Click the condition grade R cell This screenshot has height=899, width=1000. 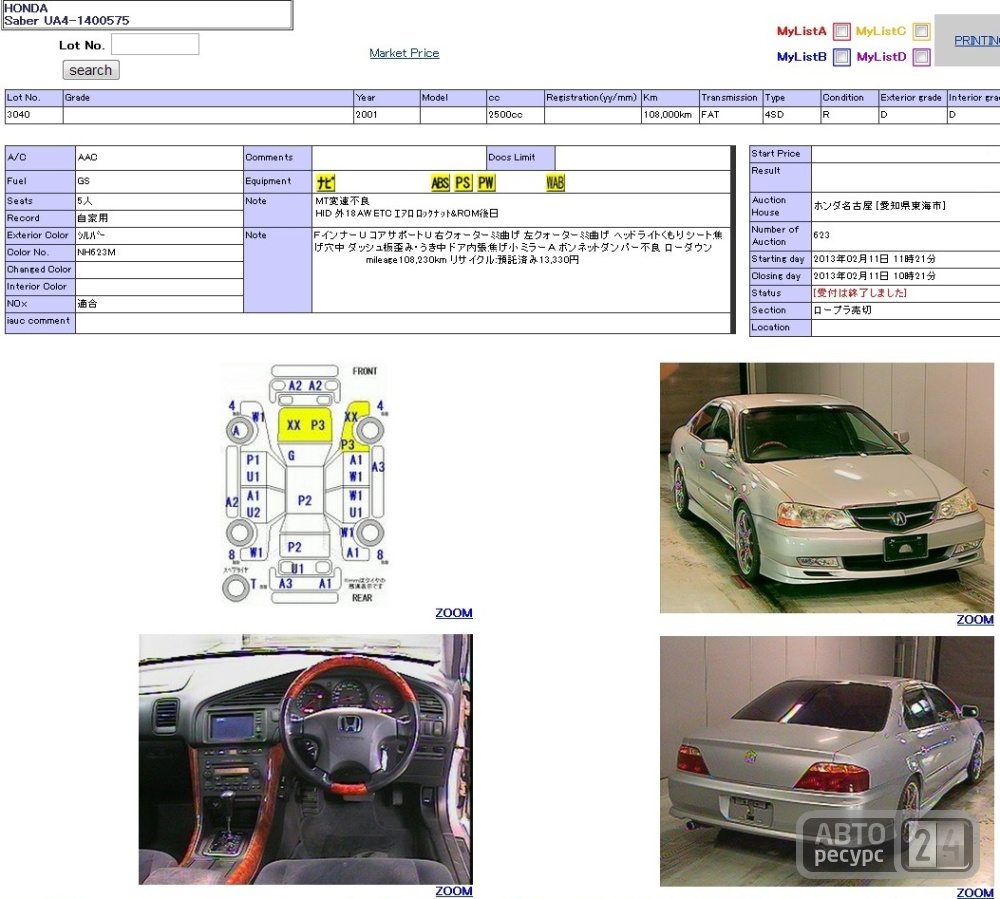pos(849,115)
